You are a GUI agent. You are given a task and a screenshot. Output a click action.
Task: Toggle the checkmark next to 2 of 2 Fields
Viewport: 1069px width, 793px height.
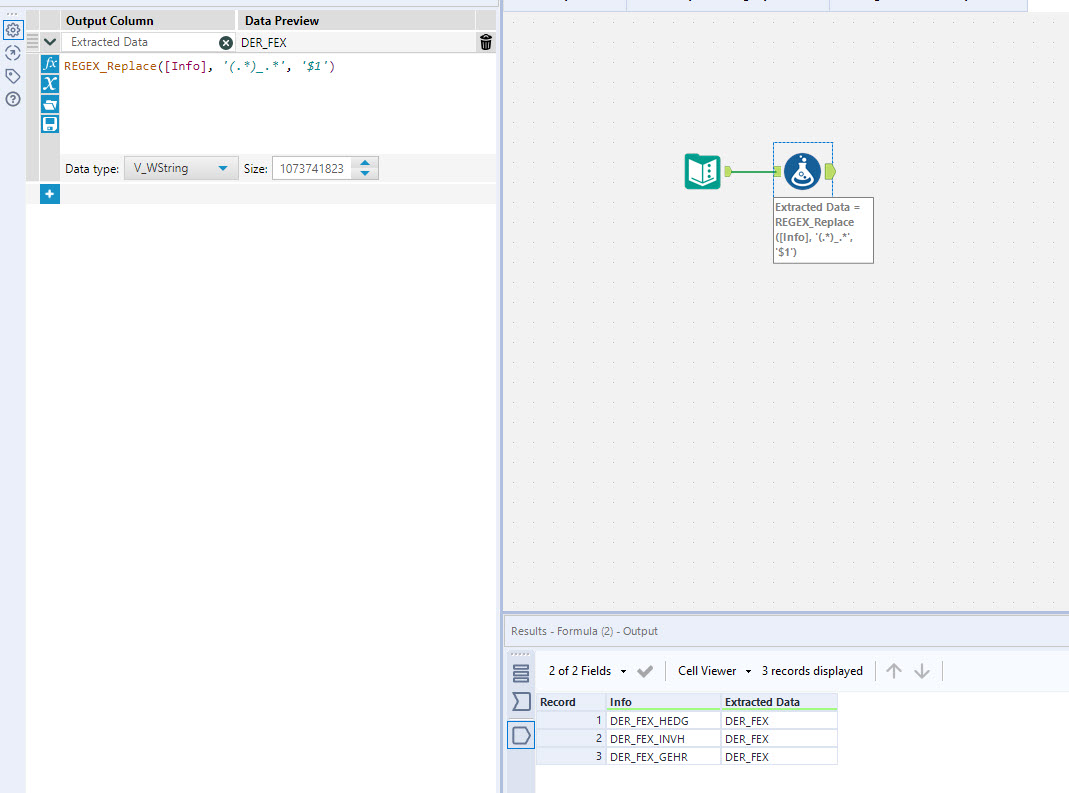645,670
